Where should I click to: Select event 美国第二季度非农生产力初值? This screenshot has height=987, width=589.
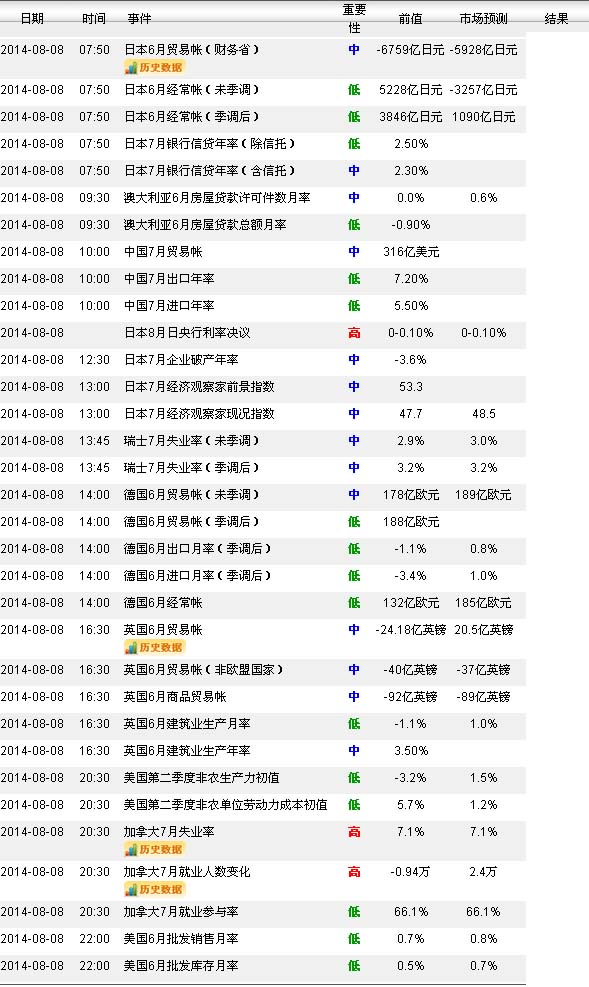coord(201,779)
